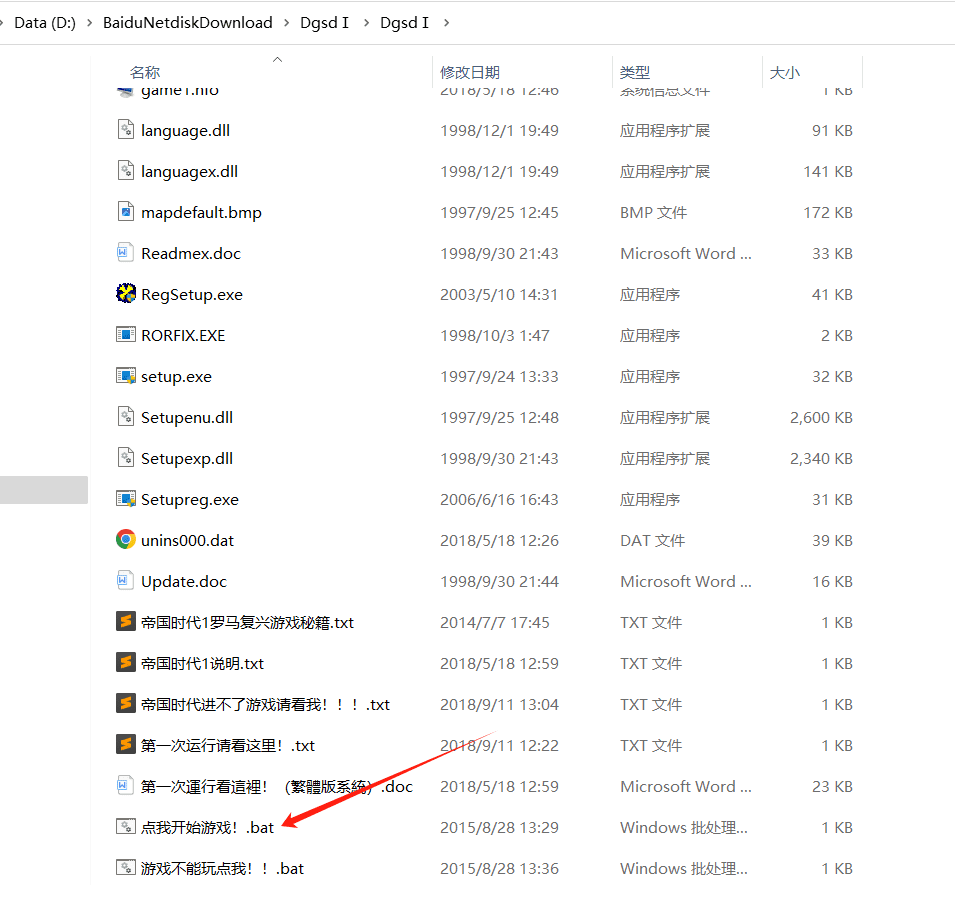Open the dropdown chevron after BaiduNetdiskDownload
The image size is (955, 900).
point(286,22)
